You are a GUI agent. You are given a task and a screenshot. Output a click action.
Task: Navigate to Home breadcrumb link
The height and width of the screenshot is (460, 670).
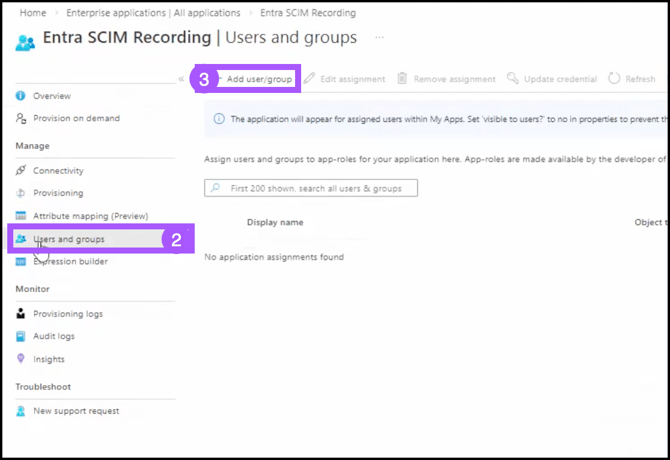[33, 13]
